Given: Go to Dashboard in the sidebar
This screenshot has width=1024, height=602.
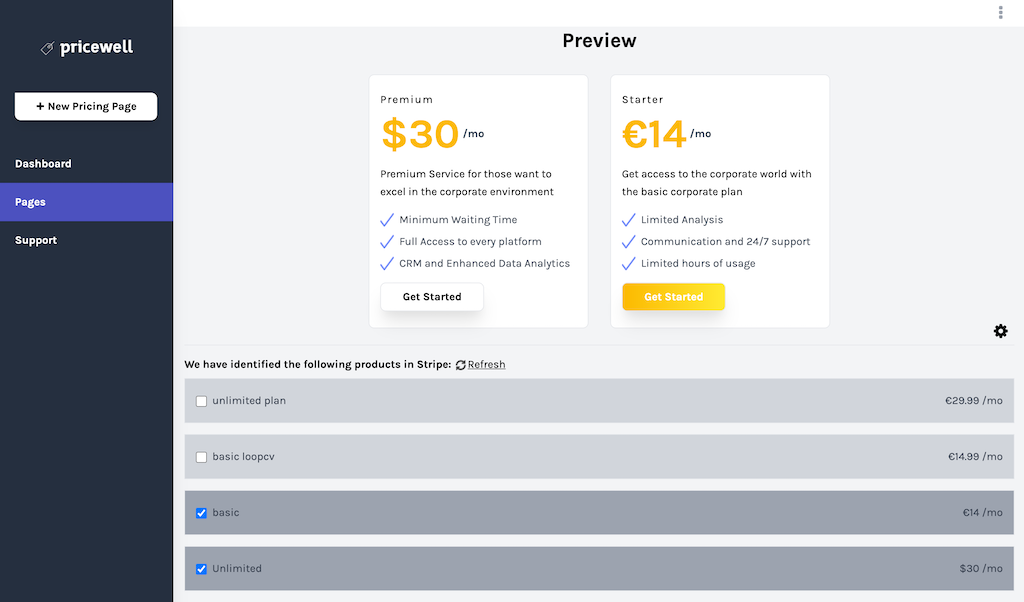Looking at the screenshot, I should [43, 164].
